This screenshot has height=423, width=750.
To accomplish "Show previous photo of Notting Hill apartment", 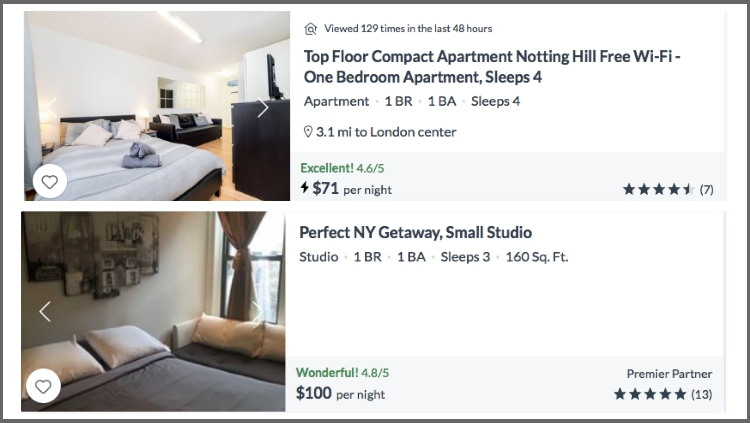I will (48, 108).
